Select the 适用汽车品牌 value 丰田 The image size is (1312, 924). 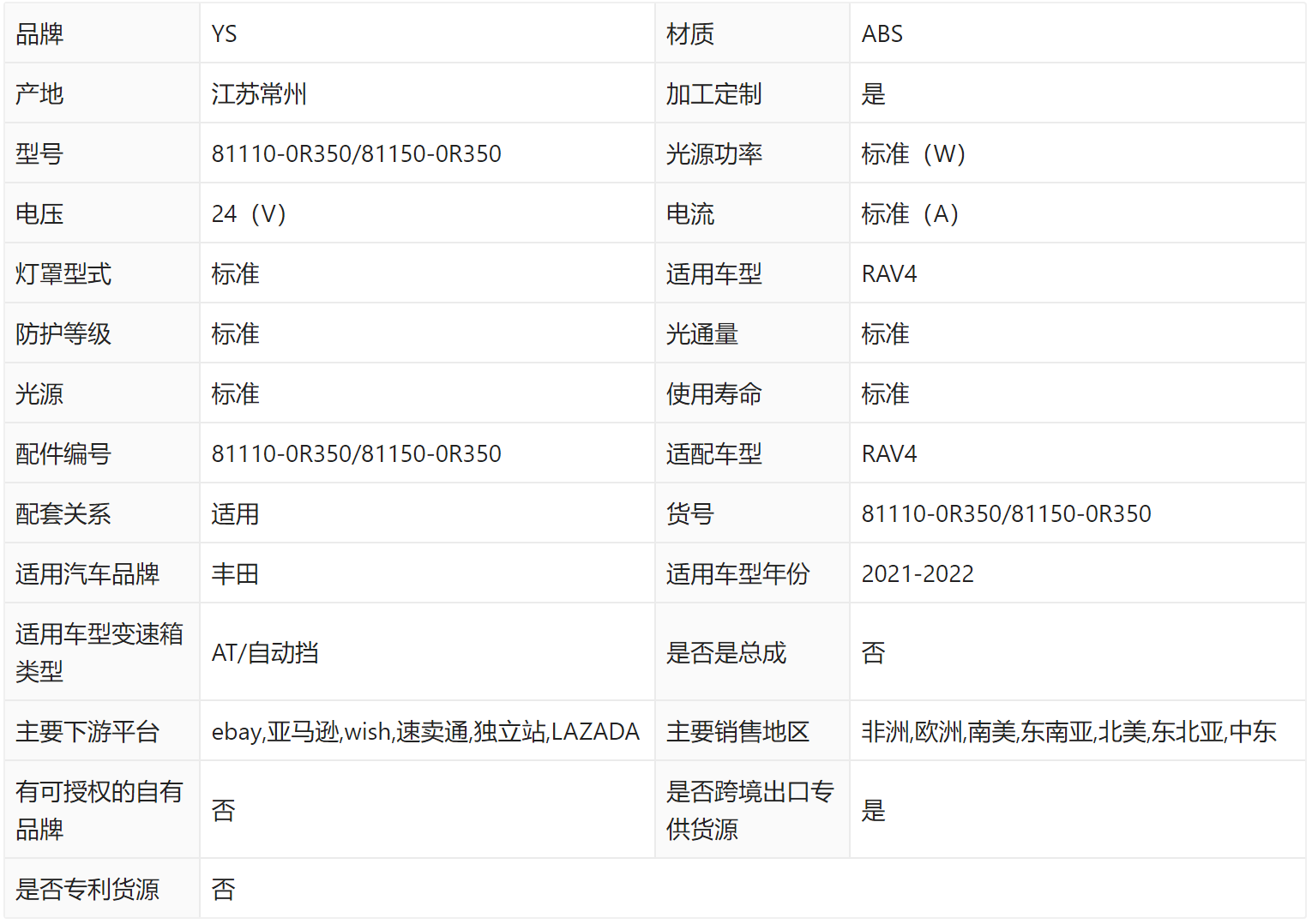(235, 574)
